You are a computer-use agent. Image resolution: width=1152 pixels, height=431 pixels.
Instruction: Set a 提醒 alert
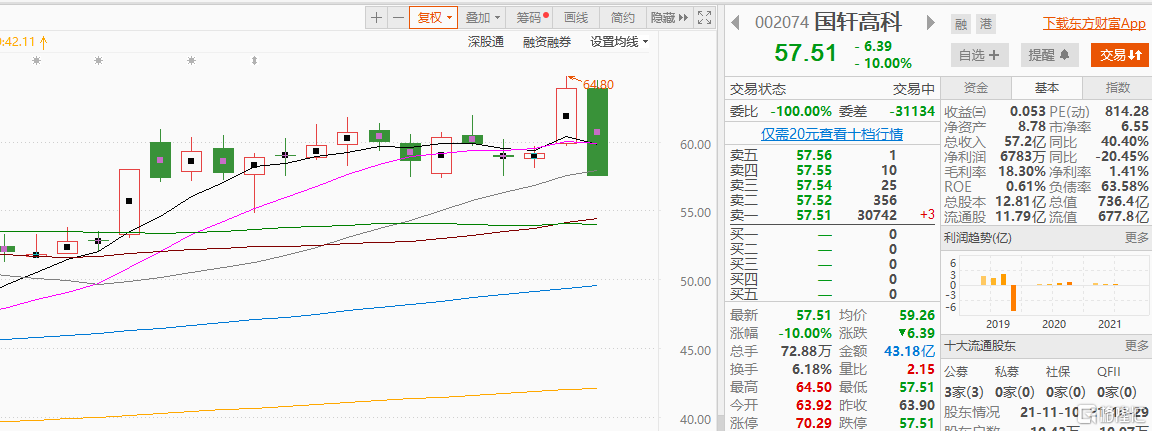pyautogui.click(x=1048, y=55)
